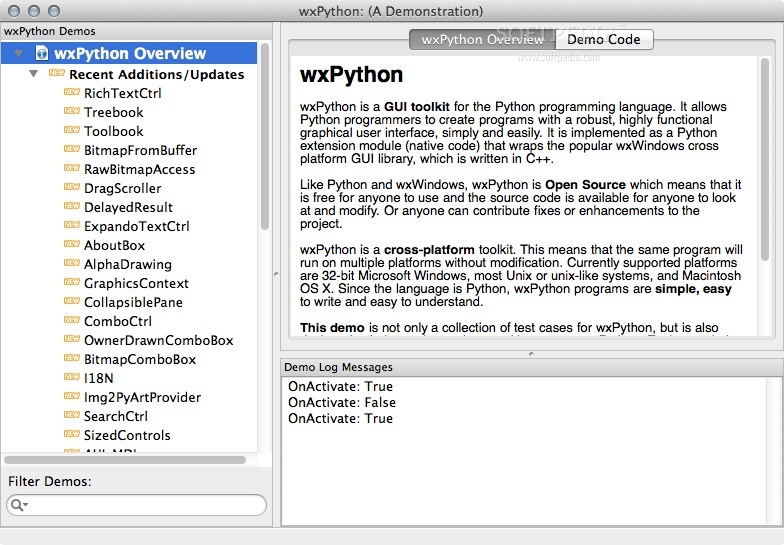Screen dimensions: 784x545
Task: Open the Treebook demo
Action: [114, 112]
